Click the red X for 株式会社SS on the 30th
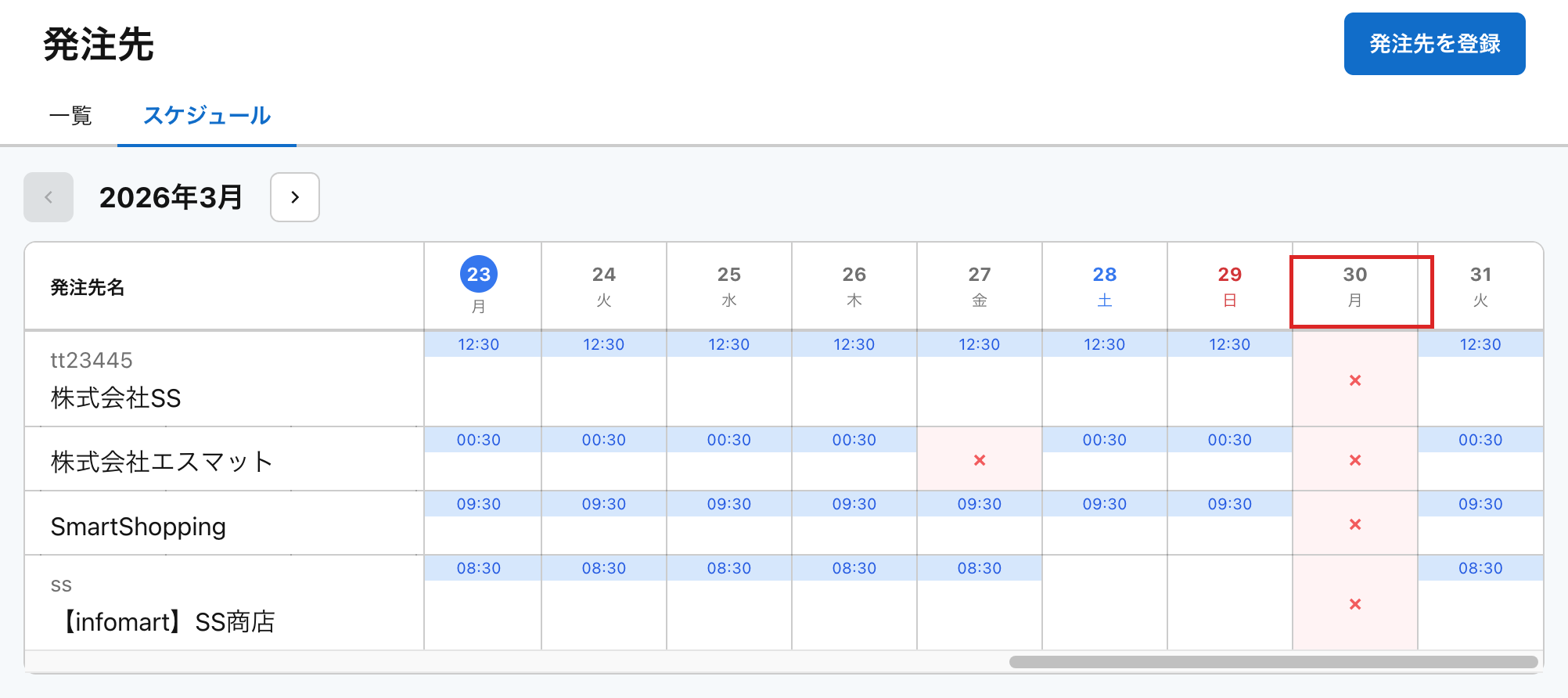The height and width of the screenshot is (698, 1568). (x=1355, y=380)
